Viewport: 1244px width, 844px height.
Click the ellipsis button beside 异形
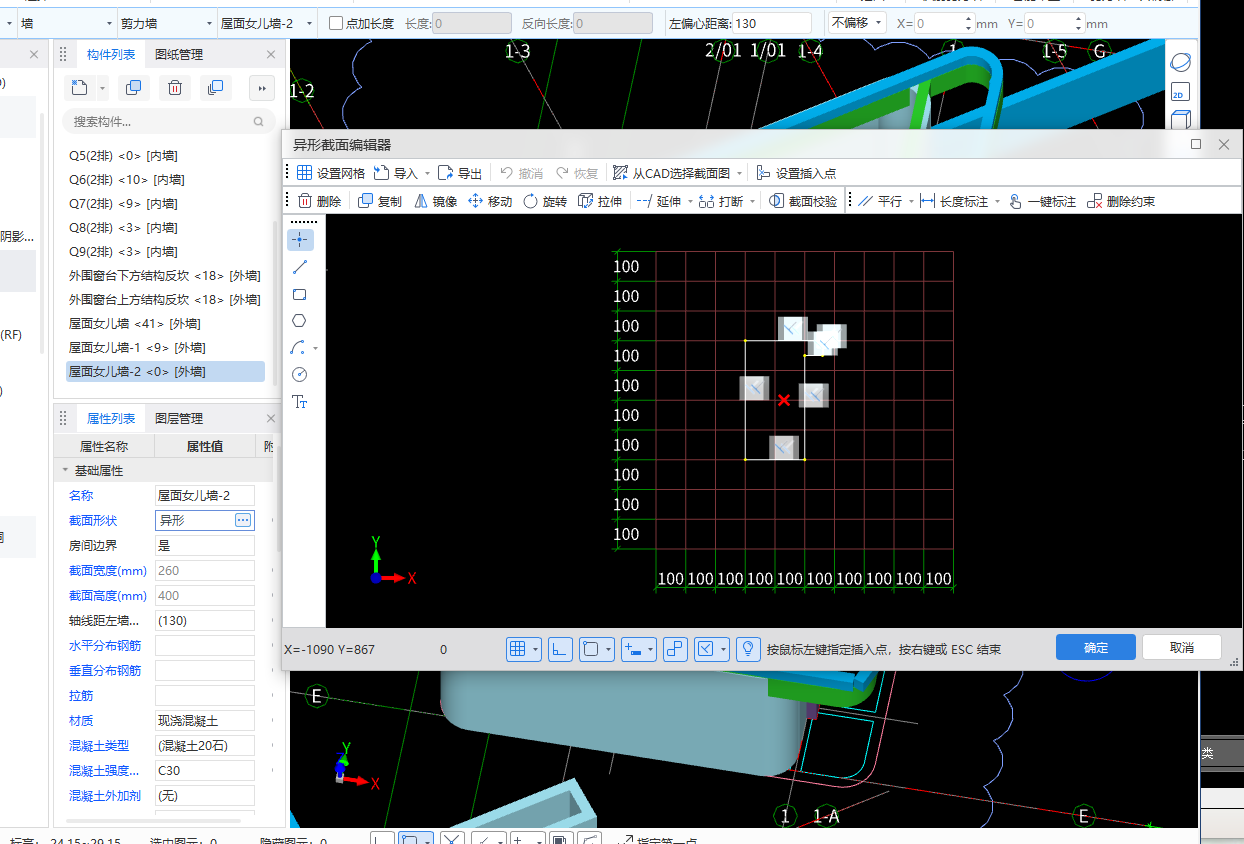click(x=243, y=520)
